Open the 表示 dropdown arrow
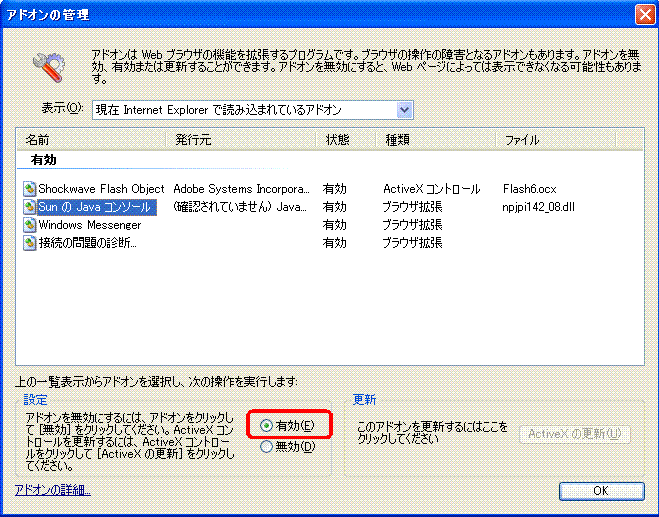This screenshot has height=517, width=659. point(404,110)
